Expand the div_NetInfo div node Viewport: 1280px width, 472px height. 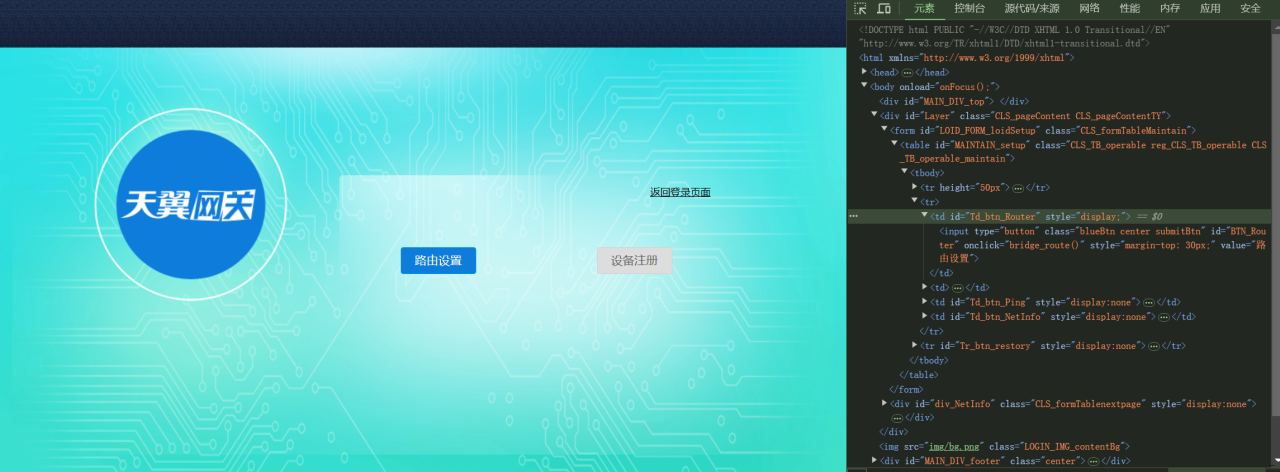pos(885,404)
